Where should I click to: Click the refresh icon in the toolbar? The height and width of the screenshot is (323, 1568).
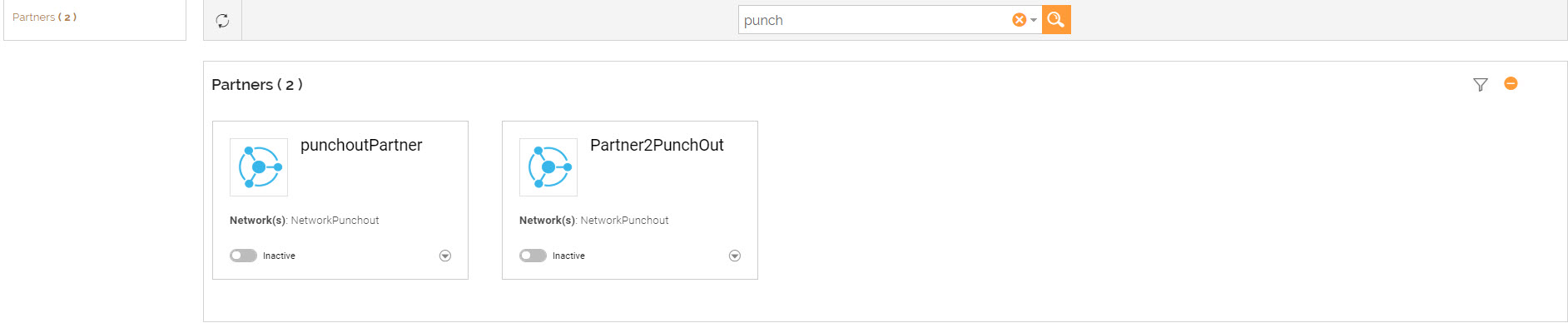point(222,21)
